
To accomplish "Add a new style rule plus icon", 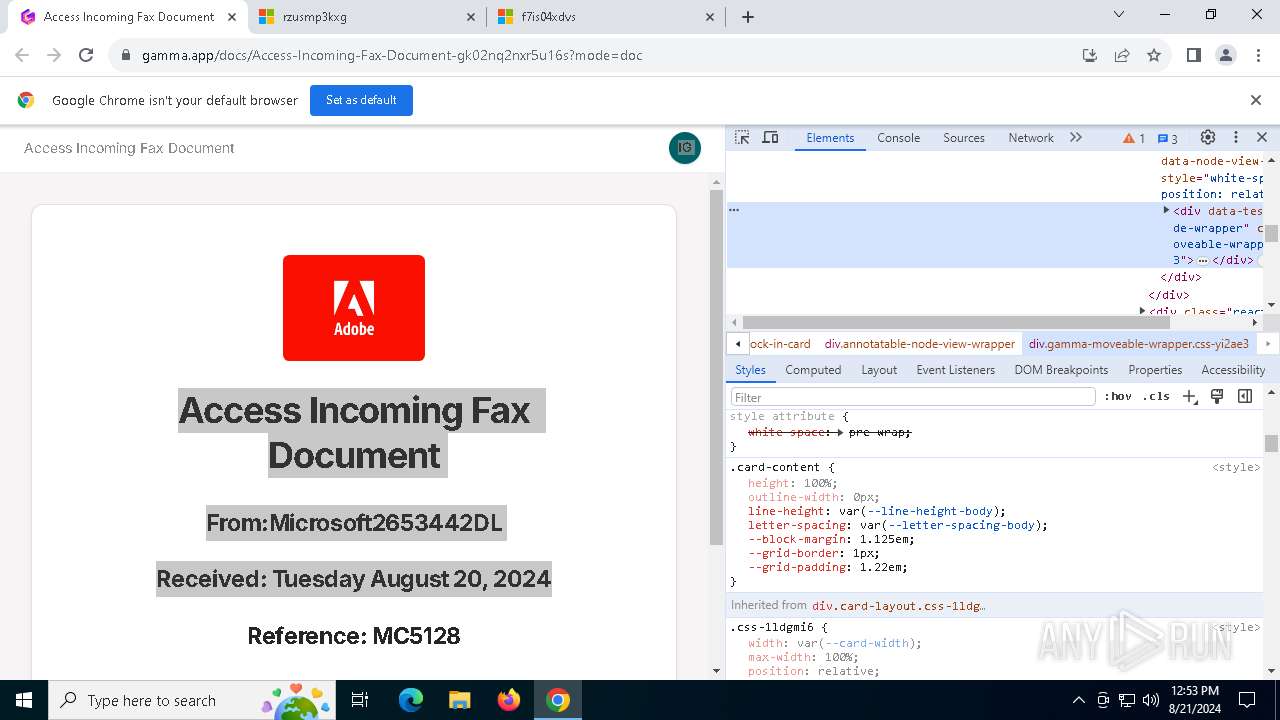I will [1189, 397].
